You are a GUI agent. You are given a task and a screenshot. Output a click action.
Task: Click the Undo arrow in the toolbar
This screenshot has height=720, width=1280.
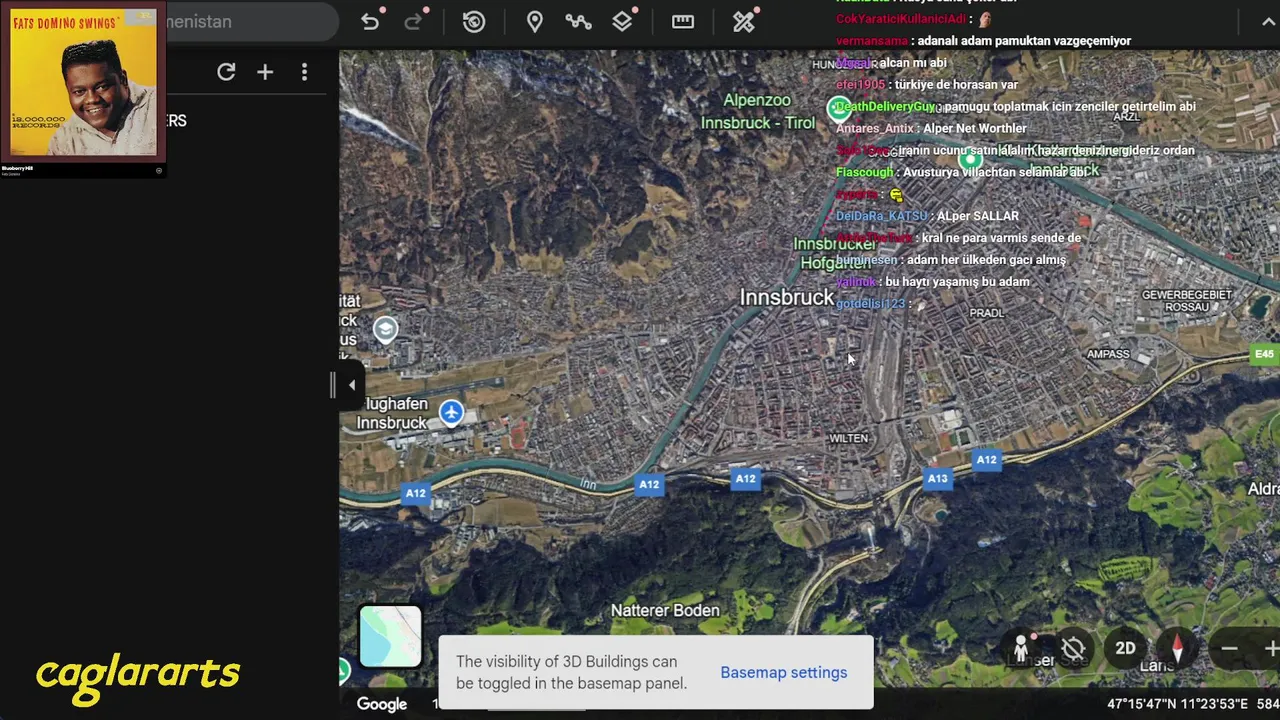tap(370, 21)
